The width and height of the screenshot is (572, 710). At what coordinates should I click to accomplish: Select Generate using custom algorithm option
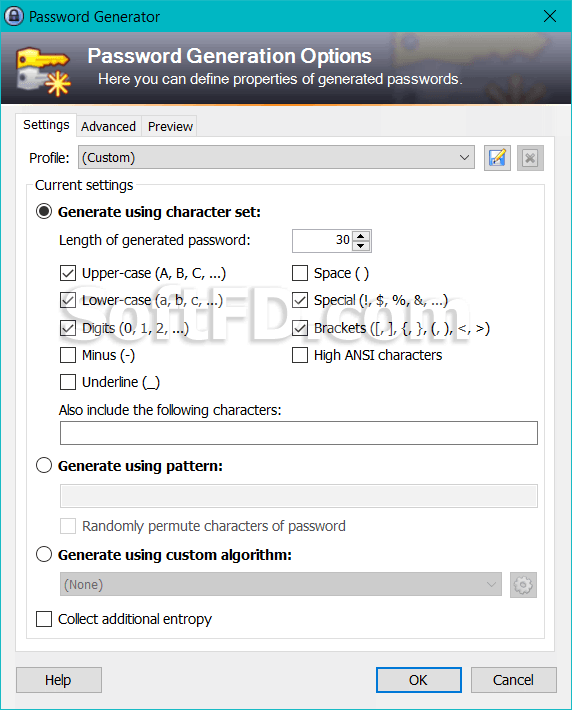point(44,554)
